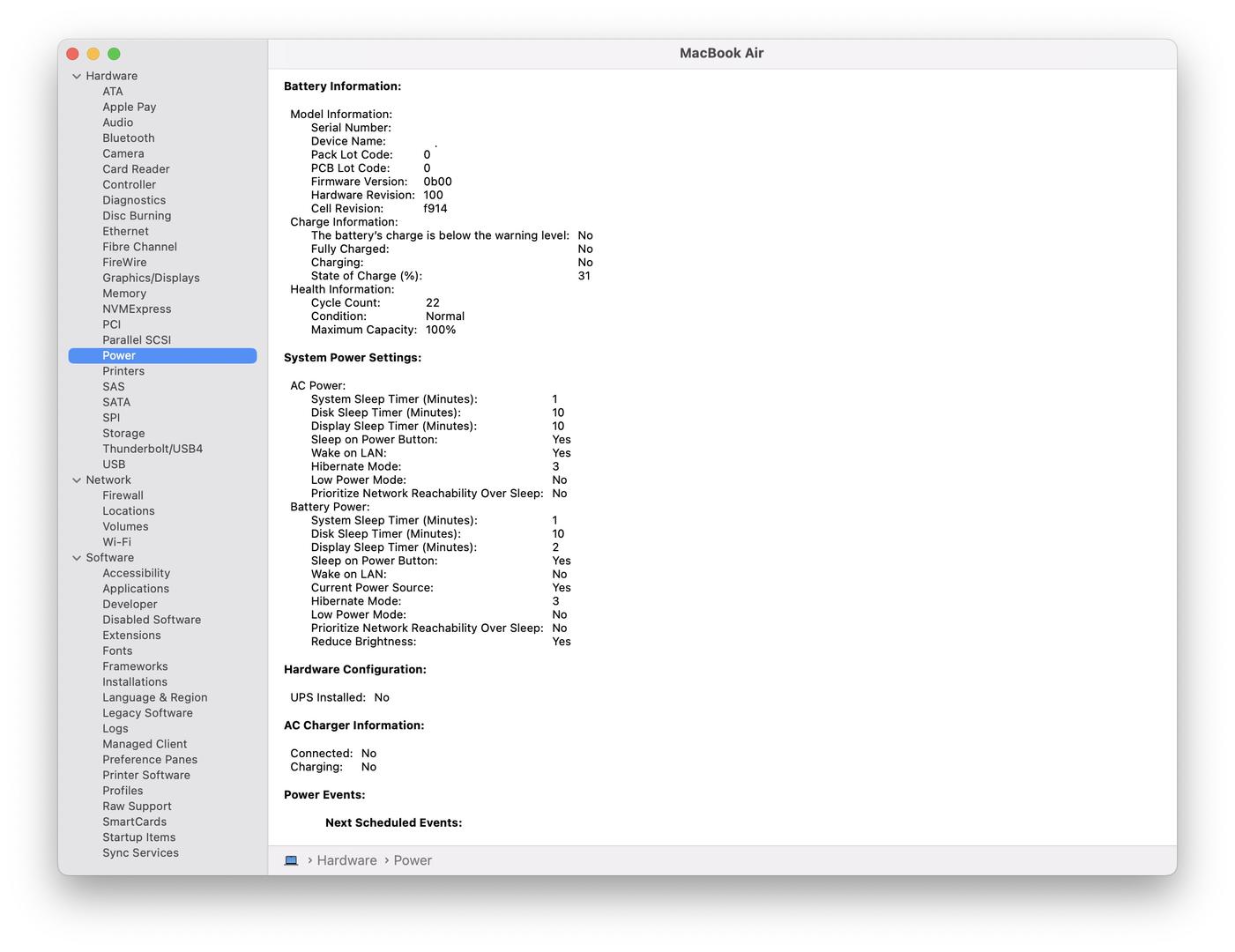Image resolution: width=1235 pixels, height=952 pixels.
Task: Select Apple Pay in the sidebar
Action: pyautogui.click(x=129, y=107)
